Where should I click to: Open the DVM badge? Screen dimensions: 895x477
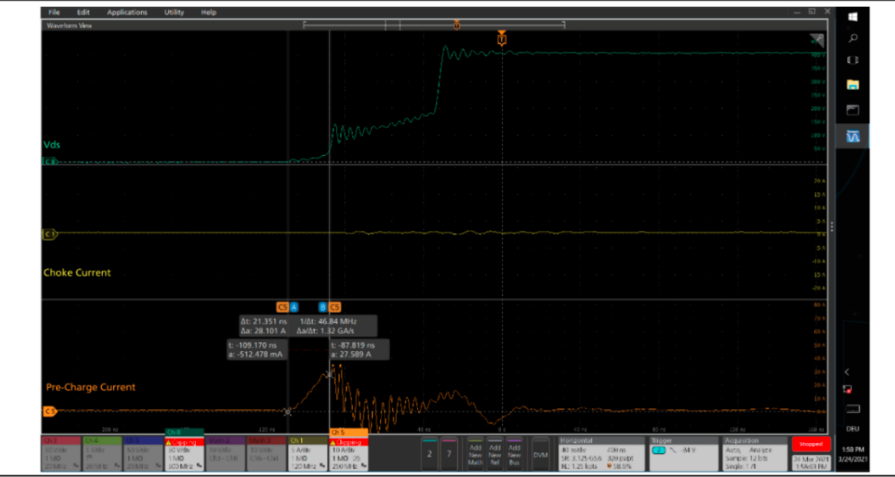540,454
